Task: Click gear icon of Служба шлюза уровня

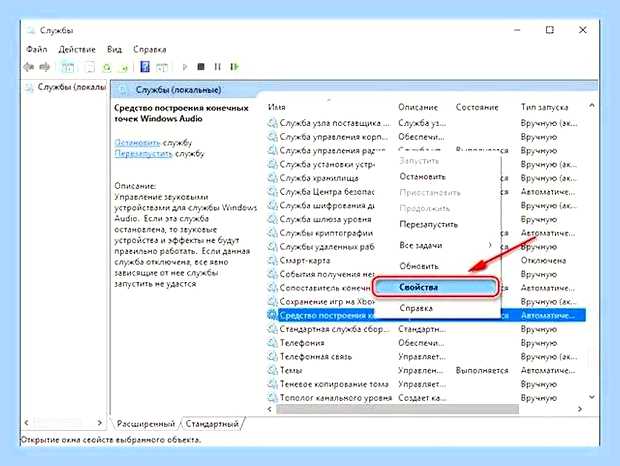Action: [x=272, y=219]
